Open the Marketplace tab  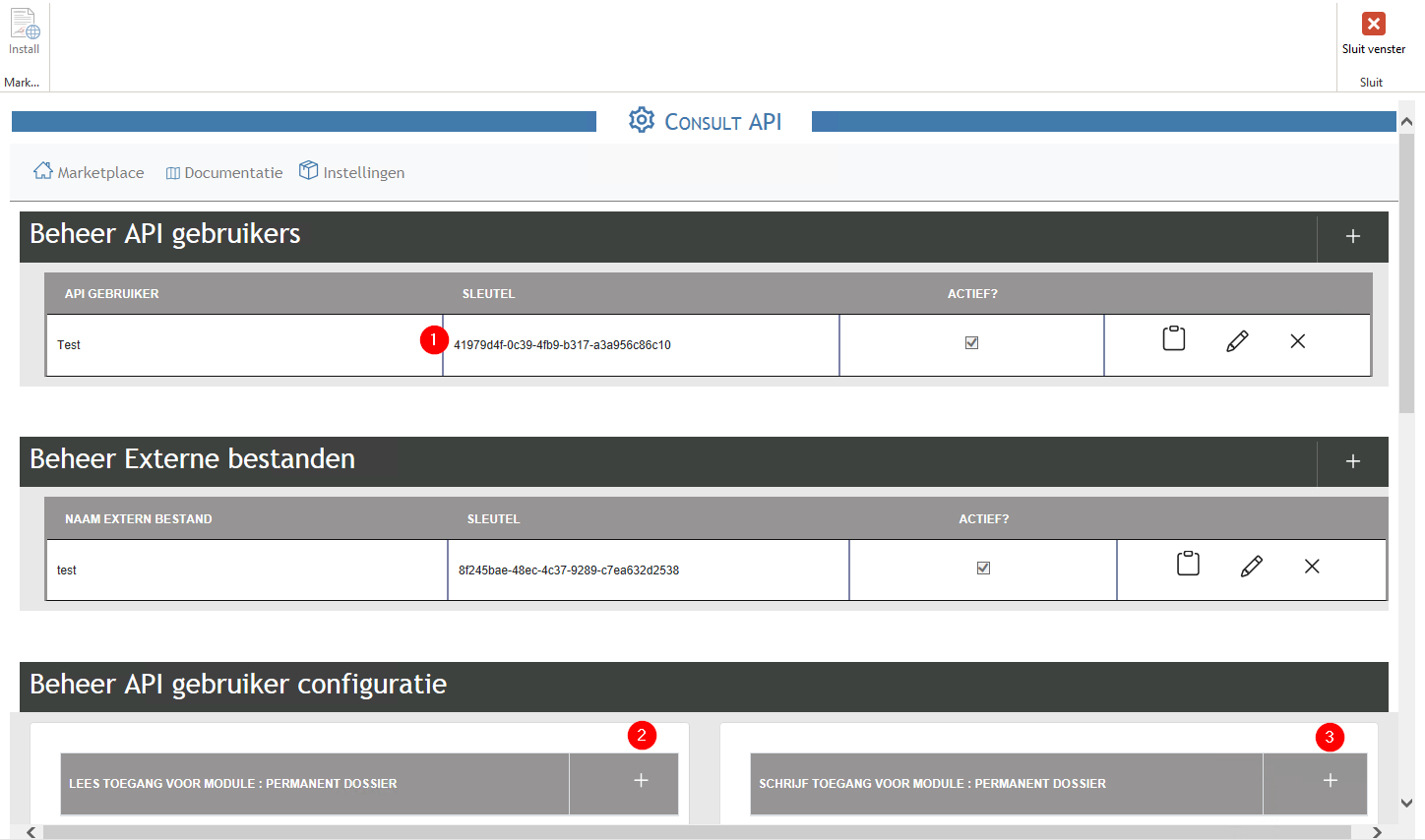point(90,172)
